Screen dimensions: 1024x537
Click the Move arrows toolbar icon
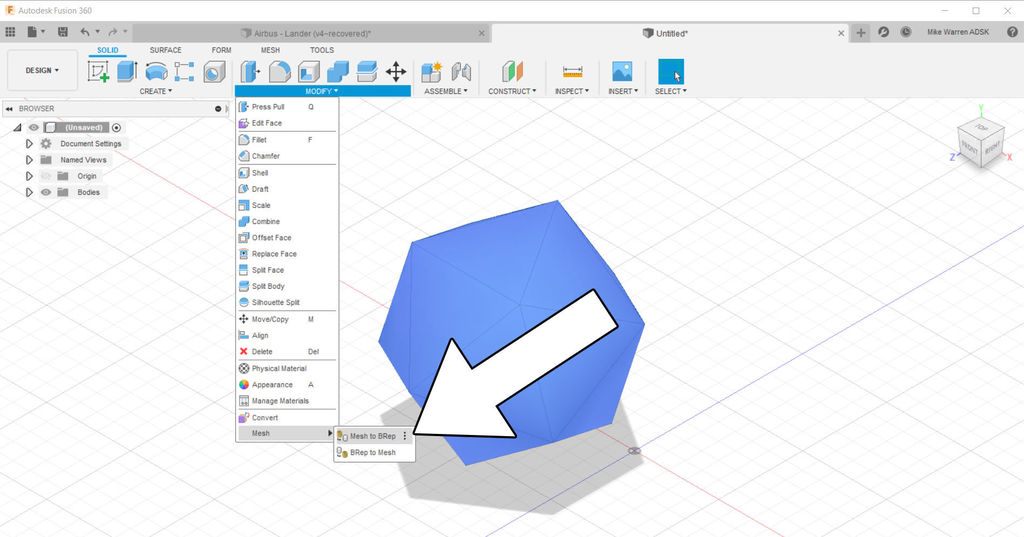[396, 71]
